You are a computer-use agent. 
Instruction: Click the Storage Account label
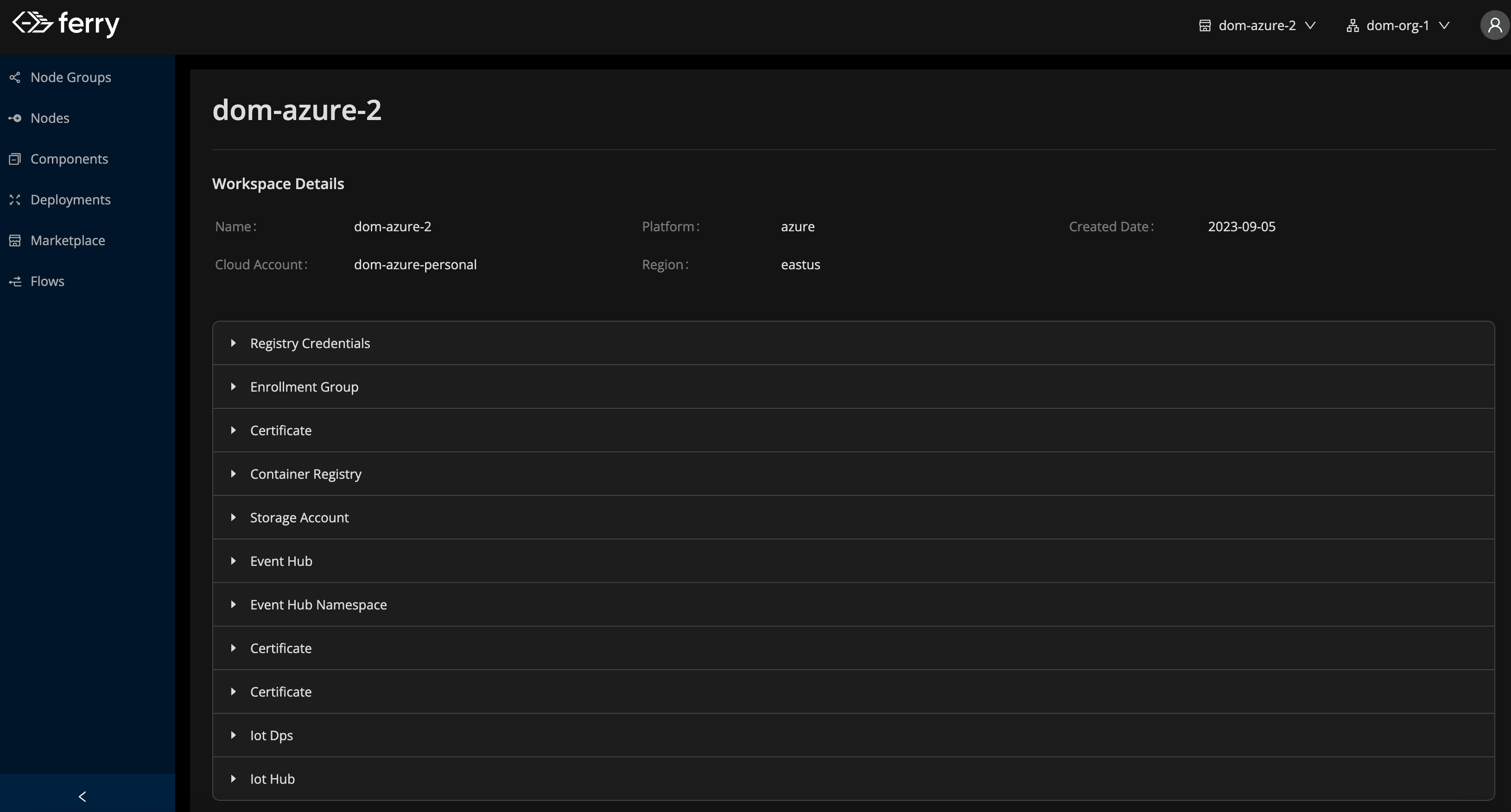click(299, 518)
